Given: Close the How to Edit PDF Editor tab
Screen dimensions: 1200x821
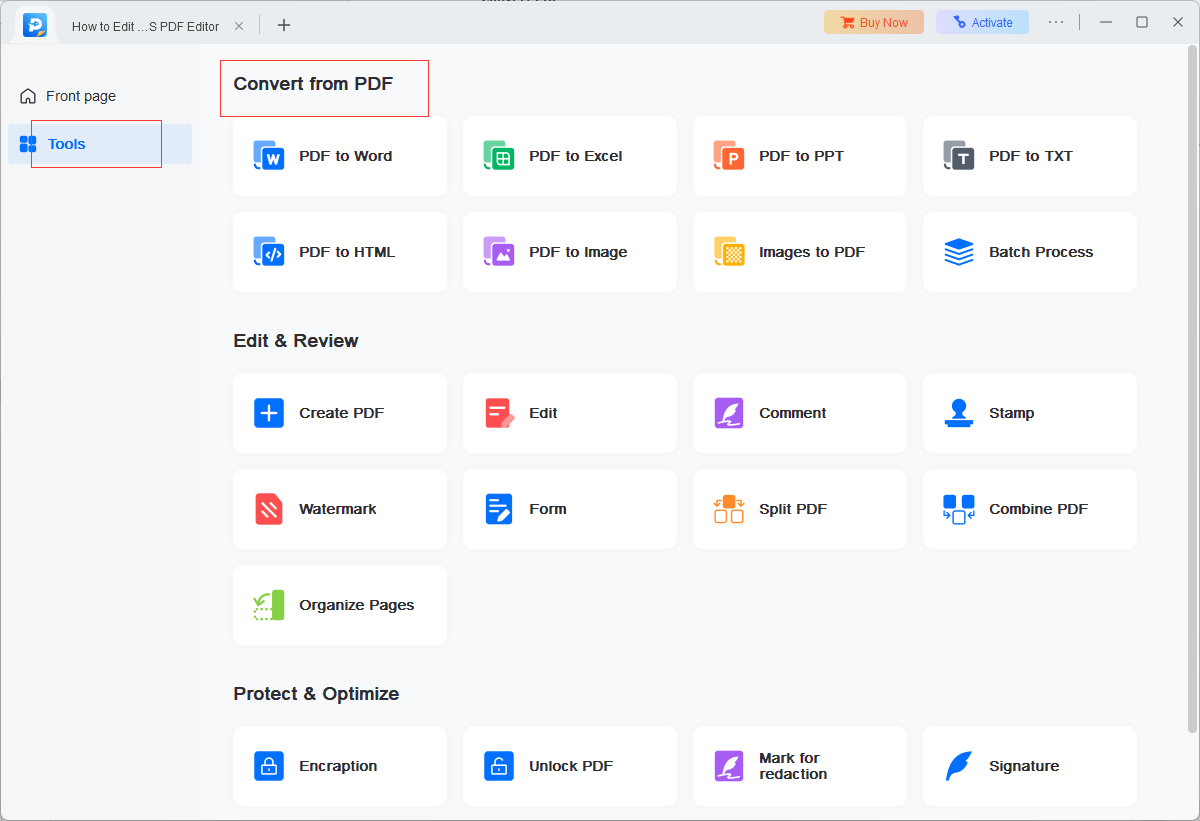Looking at the screenshot, I should point(239,26).
